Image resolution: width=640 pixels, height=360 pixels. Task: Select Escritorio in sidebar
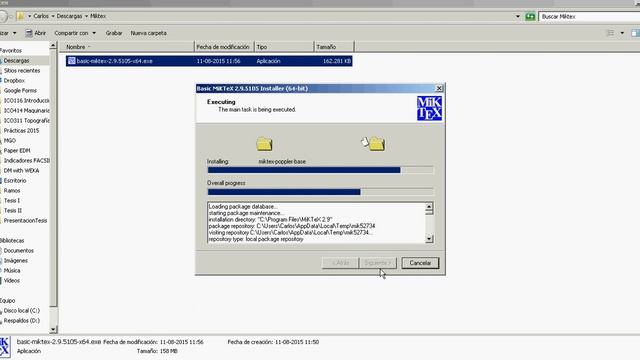(x=15, y=181)
